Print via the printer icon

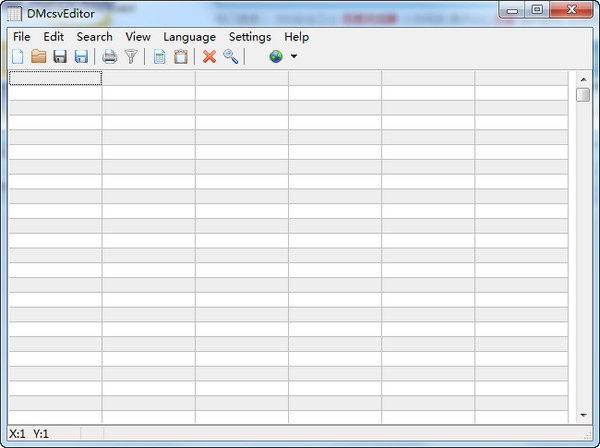click(x=109, y=57)
